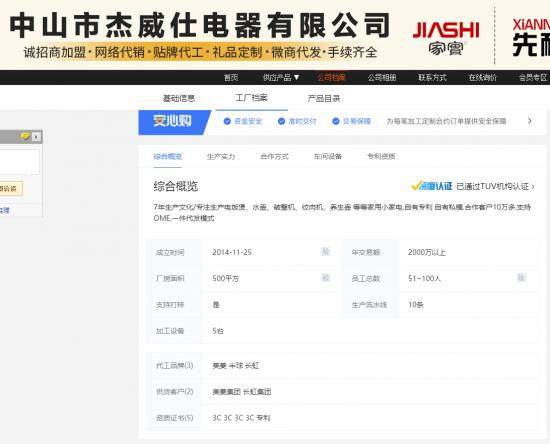Click the yellow gem badge icon in sidebar header
Viewport: 550px width, 444px height.
[x=26, y=136]
